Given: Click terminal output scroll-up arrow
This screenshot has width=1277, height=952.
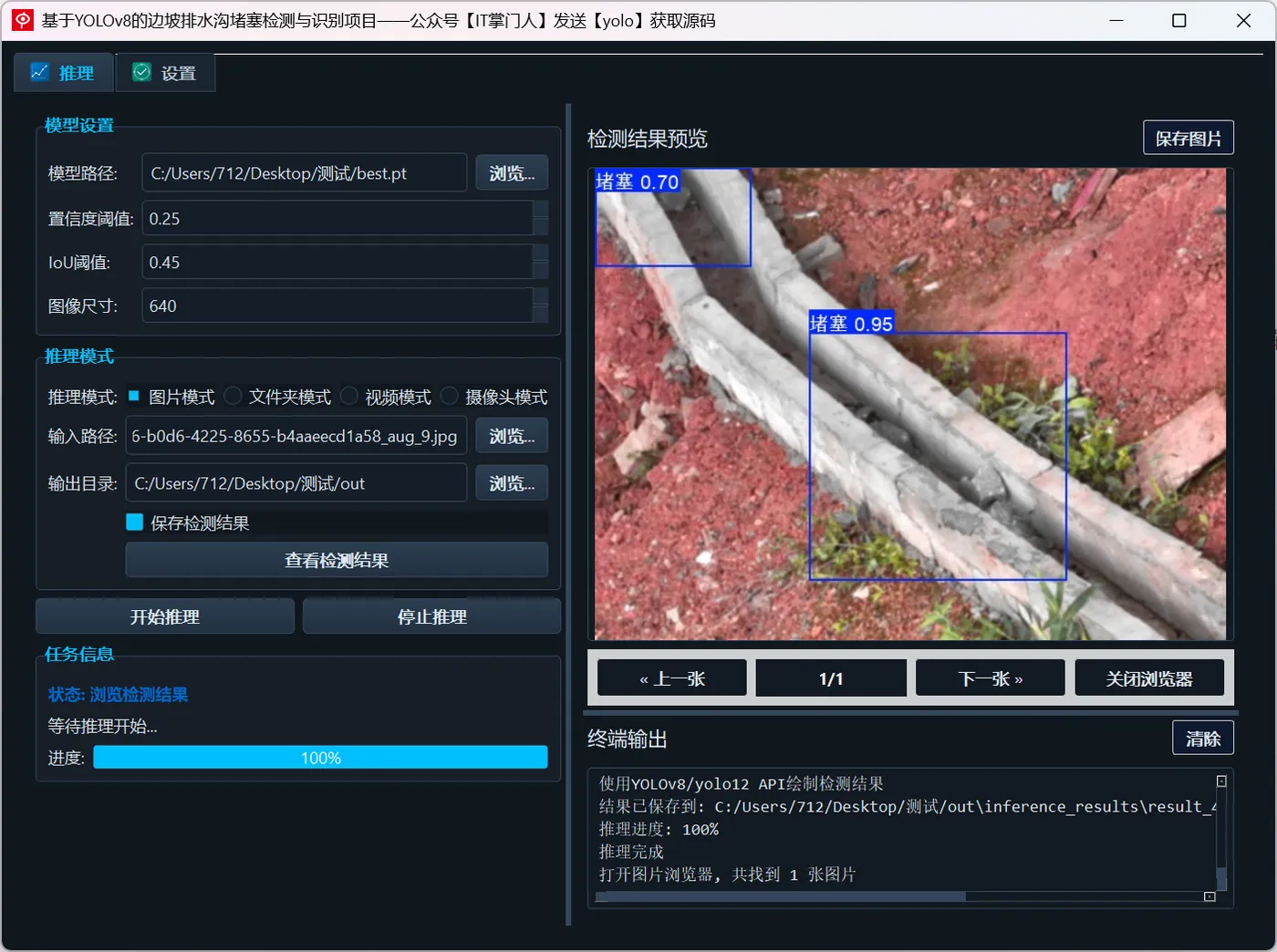Looking at the screenshot, I should [x=1221, y=781].
